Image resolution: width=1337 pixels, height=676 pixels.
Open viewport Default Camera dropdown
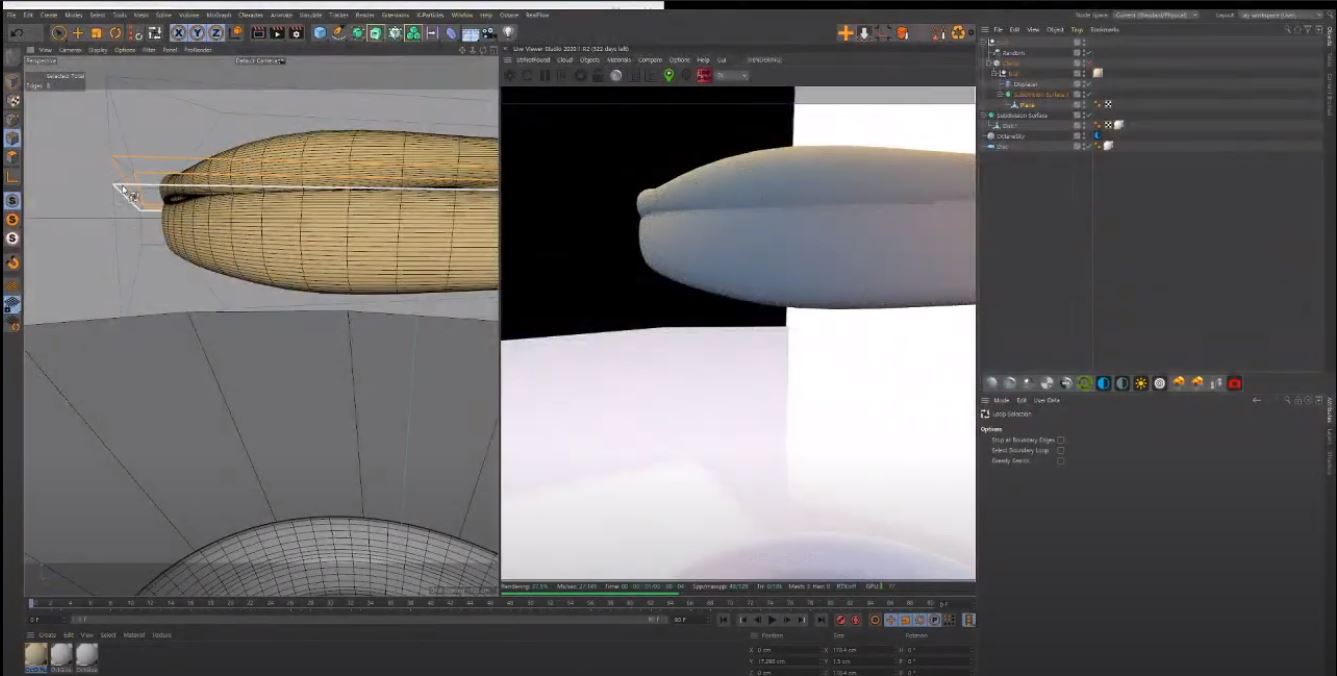[260, 61]
